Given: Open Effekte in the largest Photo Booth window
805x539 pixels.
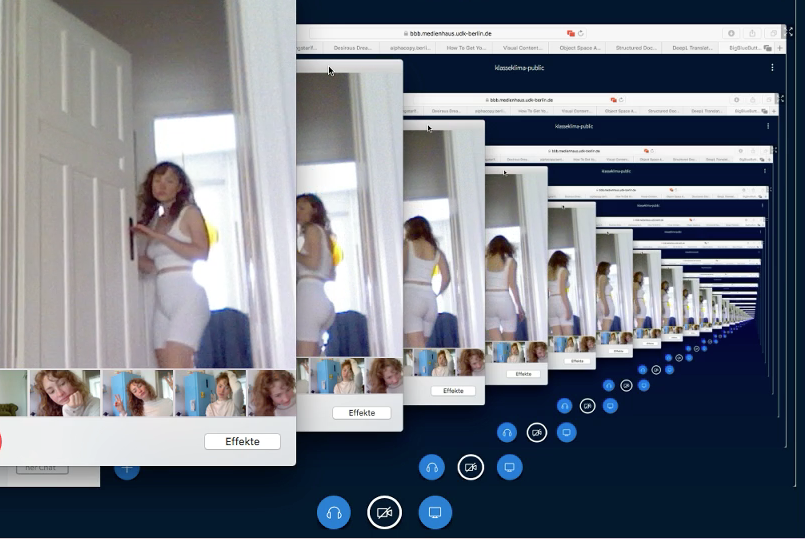Looking at the screenshot, I should [242, 441].
